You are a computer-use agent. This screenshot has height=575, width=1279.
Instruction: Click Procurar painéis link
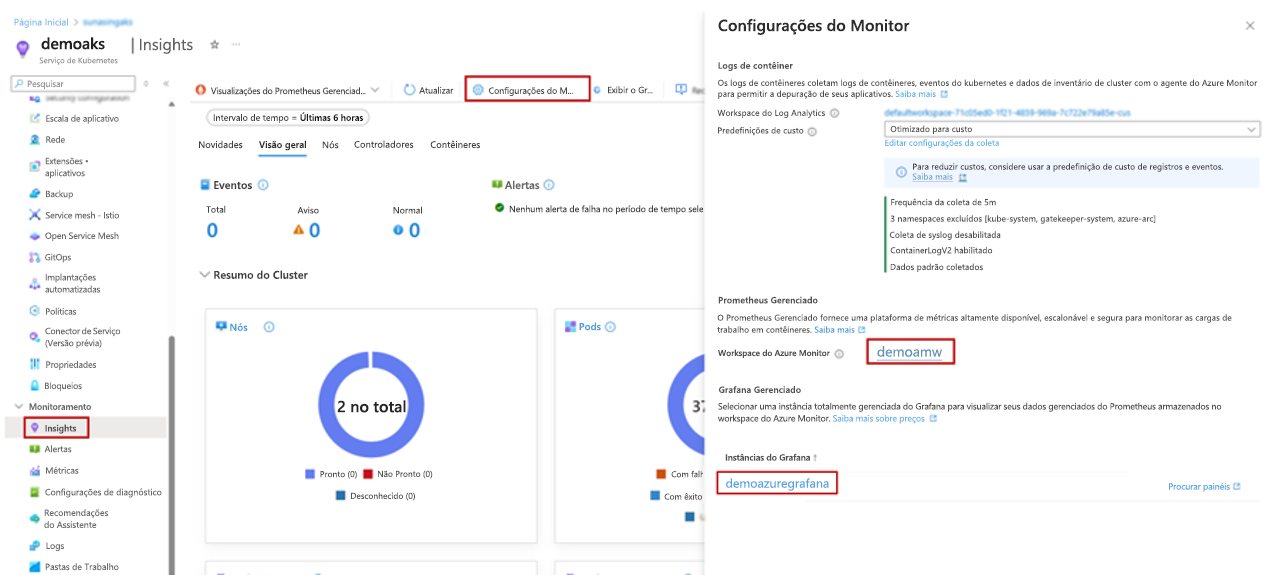(x=1204, y=487)
